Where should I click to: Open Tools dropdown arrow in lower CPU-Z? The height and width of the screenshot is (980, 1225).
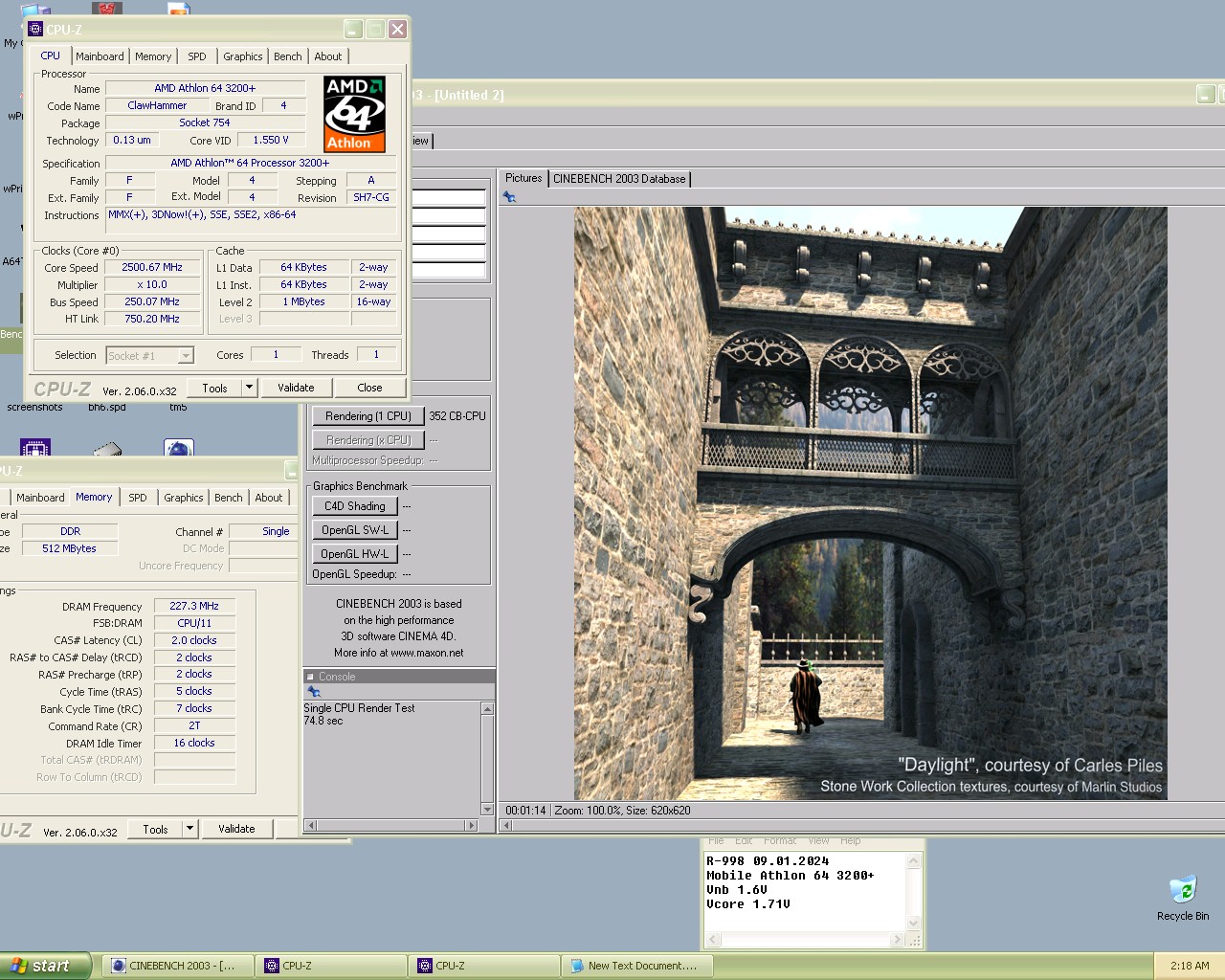coord(189,829)
